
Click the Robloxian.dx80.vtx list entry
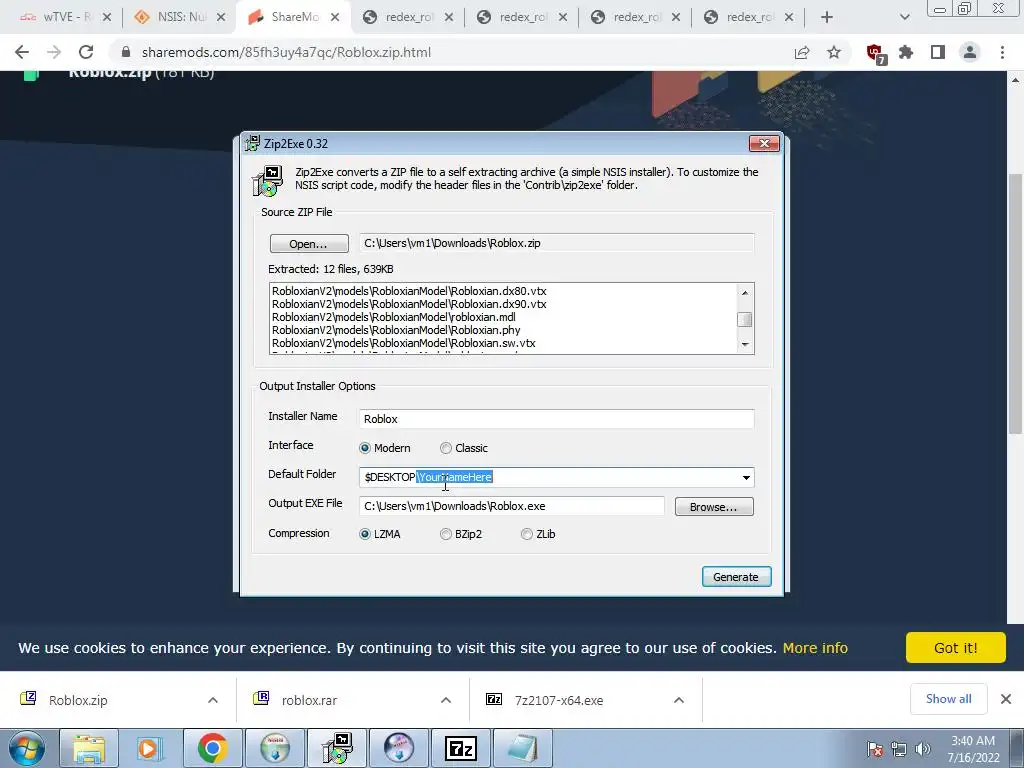click(409, 291)
